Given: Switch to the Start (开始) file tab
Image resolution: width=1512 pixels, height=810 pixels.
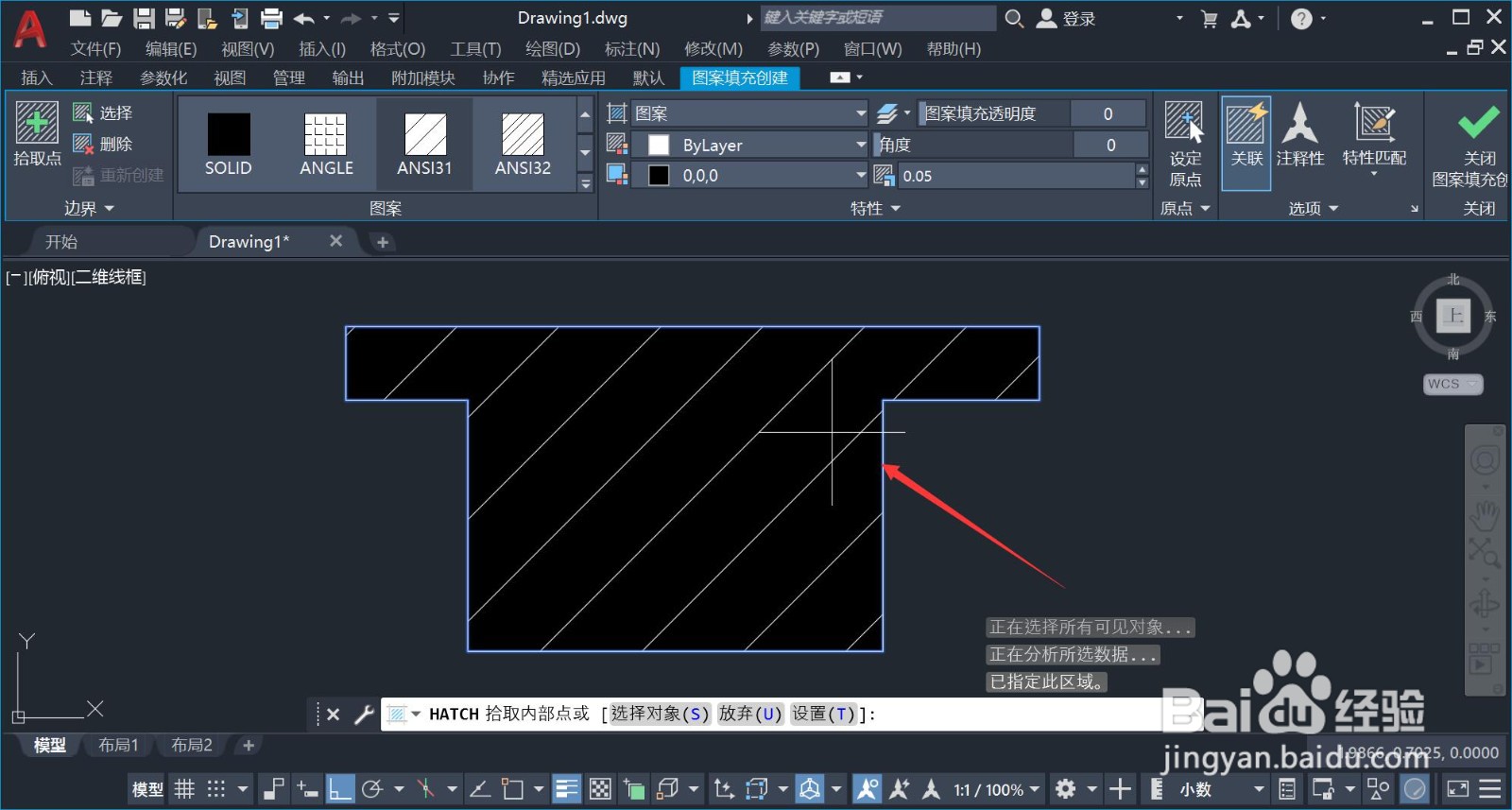Looking at the screenshot, I should [61, 242].
